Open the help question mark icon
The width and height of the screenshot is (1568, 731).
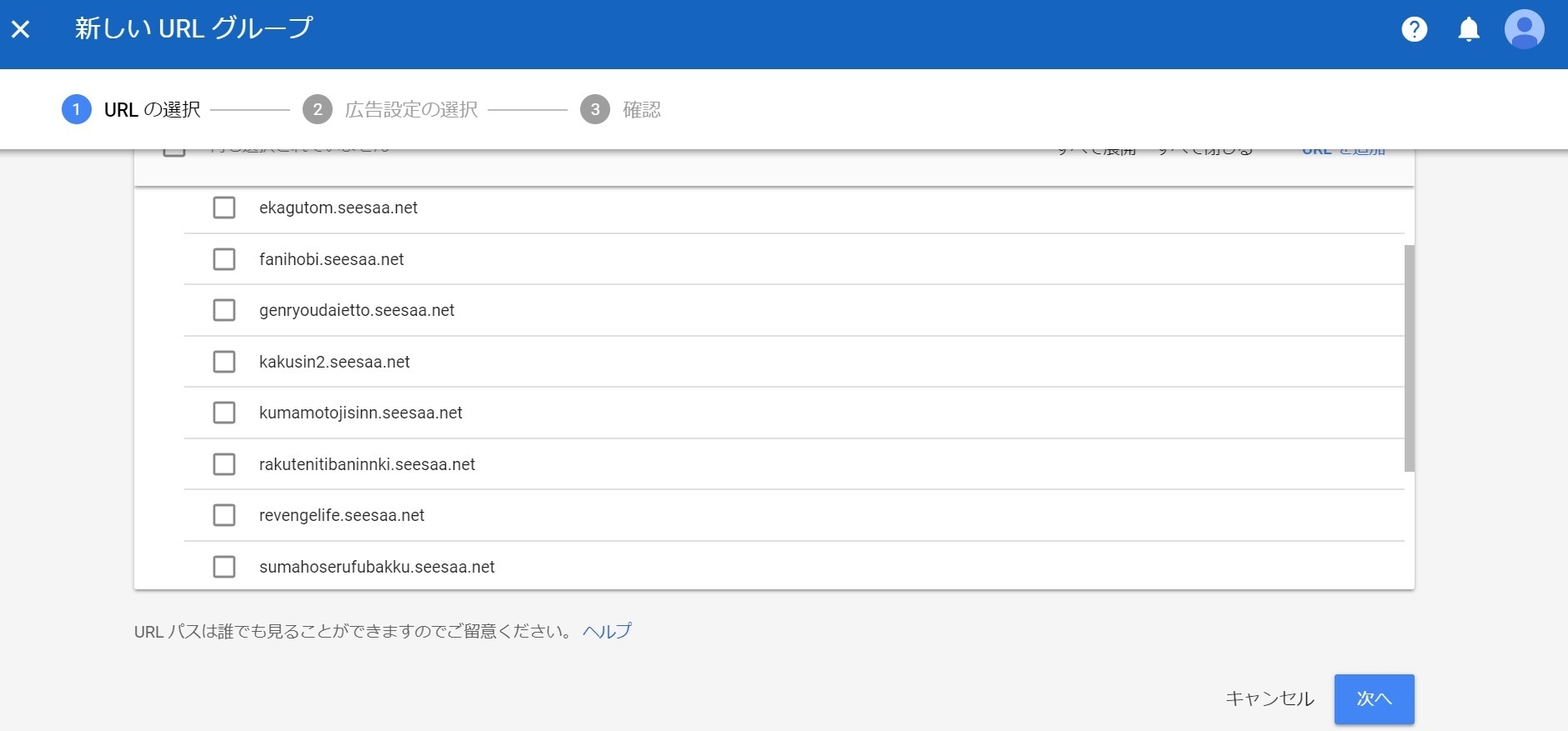[x=1414, y=30]
